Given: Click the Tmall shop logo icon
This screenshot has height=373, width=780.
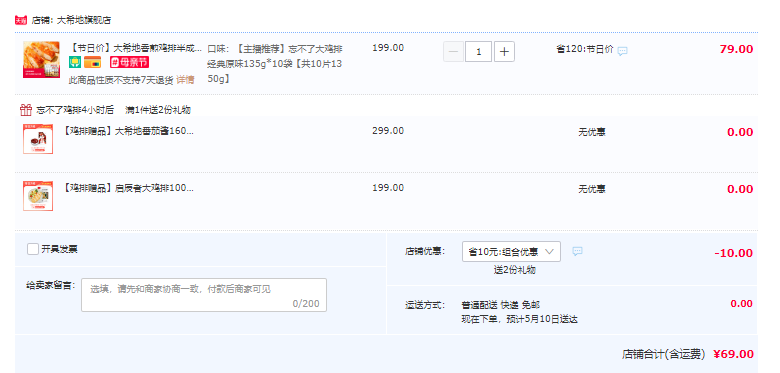Looking at the screenshot, I should click(20, 20).
